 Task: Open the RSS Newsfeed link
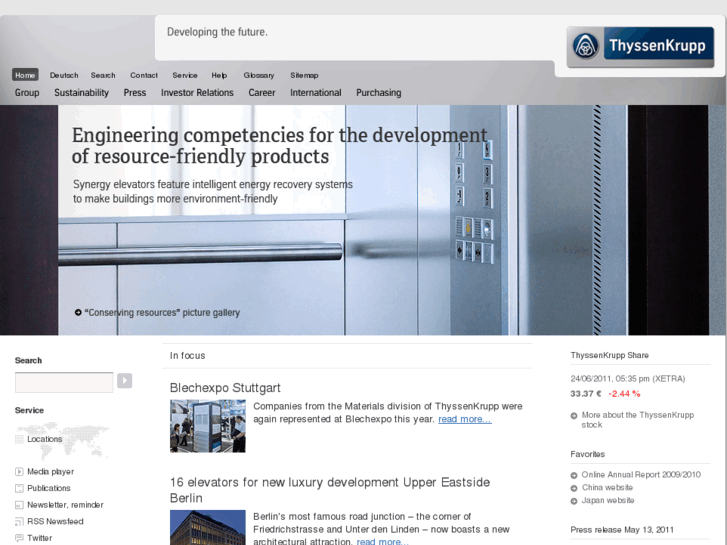(x=55, y=522)
